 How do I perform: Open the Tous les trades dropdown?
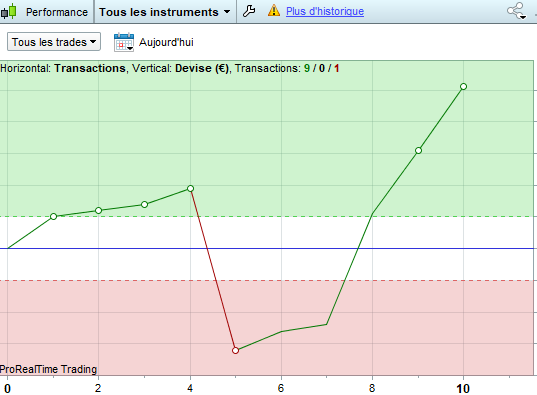pos(54,42)
